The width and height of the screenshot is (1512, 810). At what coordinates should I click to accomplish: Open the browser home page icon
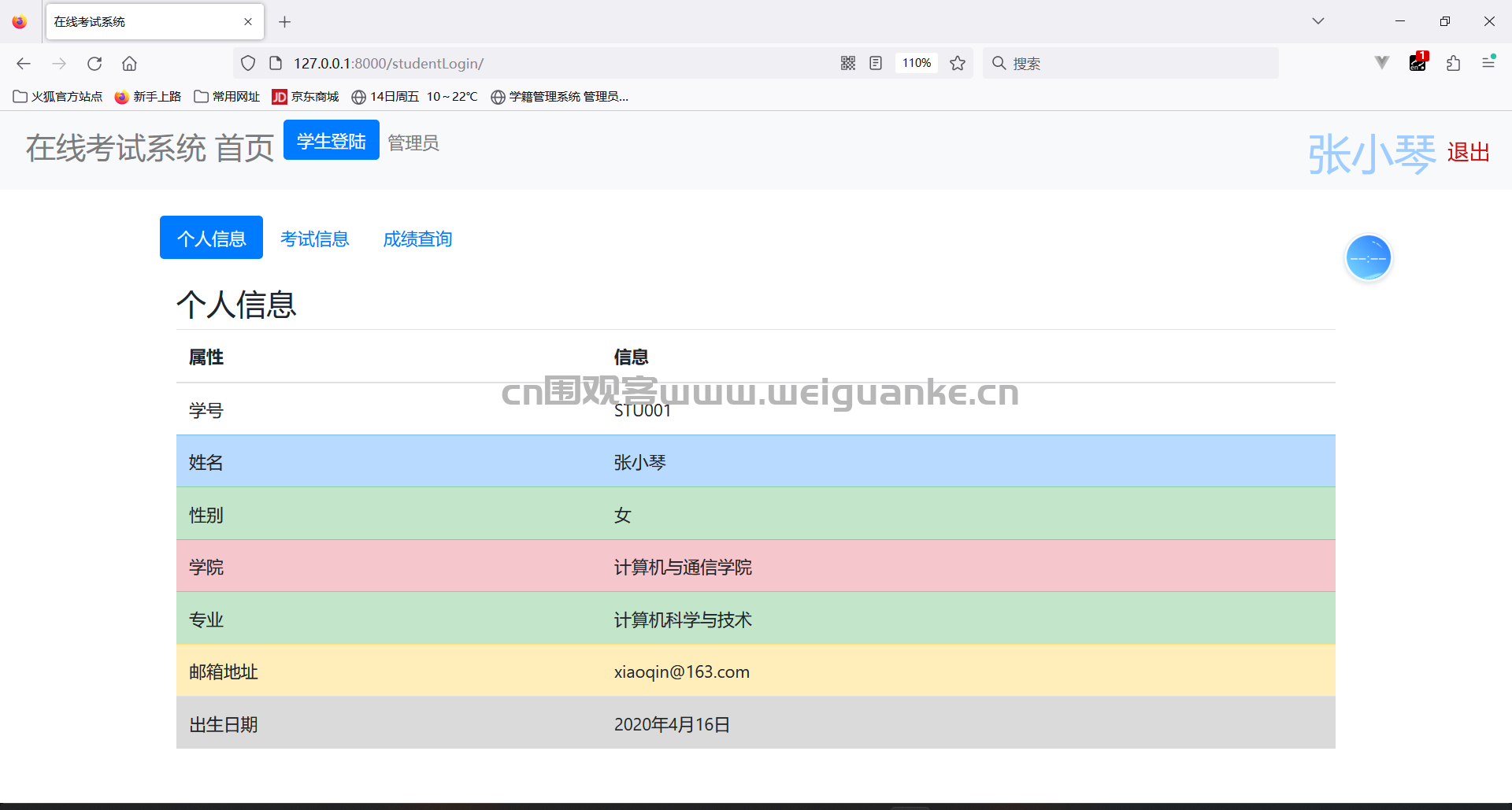click(x=130, y=64)
